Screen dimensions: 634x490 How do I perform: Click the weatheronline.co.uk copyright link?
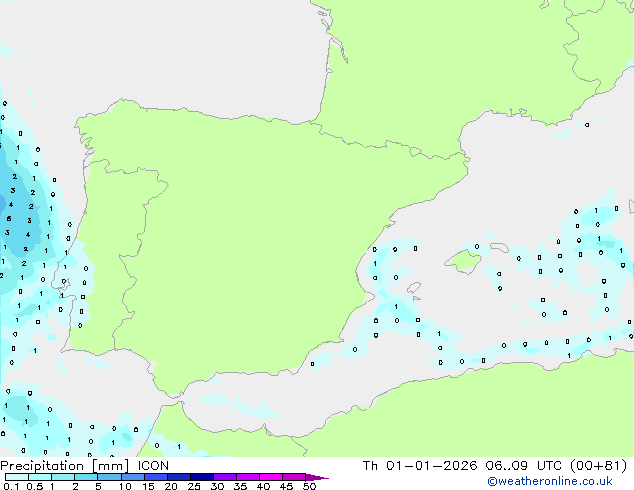pyautogui.click(x=549, y=481)
